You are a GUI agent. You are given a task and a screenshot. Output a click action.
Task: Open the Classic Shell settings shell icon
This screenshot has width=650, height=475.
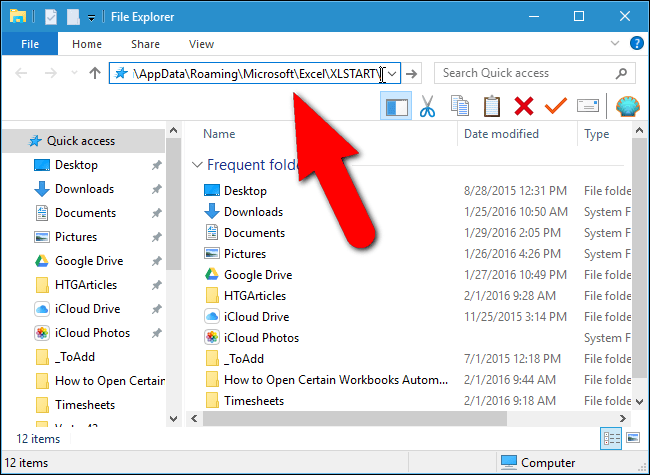click(x=627, y=106)
